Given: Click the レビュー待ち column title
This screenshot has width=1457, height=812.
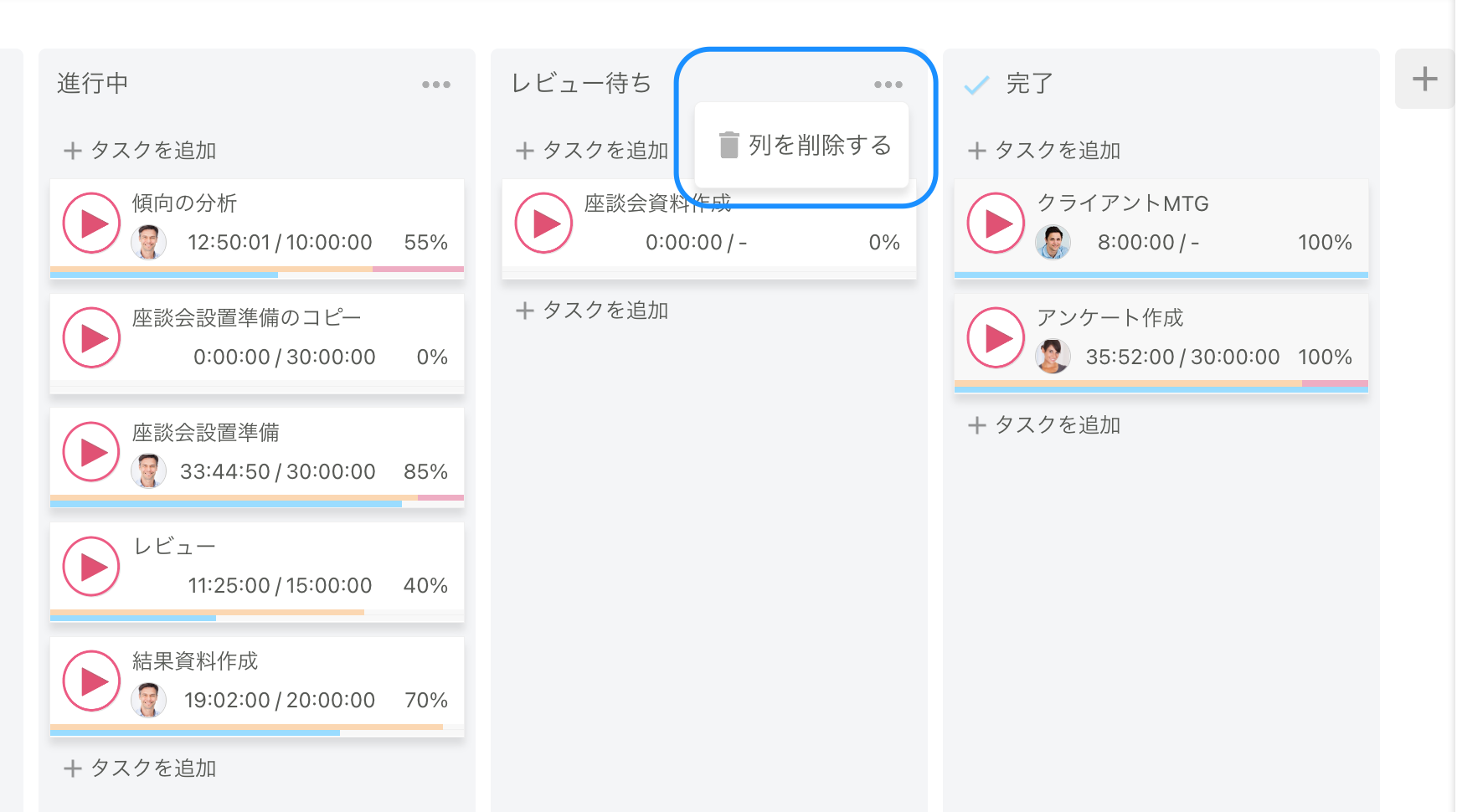Looking at the screenshot, I should click(x=579, y=83).
